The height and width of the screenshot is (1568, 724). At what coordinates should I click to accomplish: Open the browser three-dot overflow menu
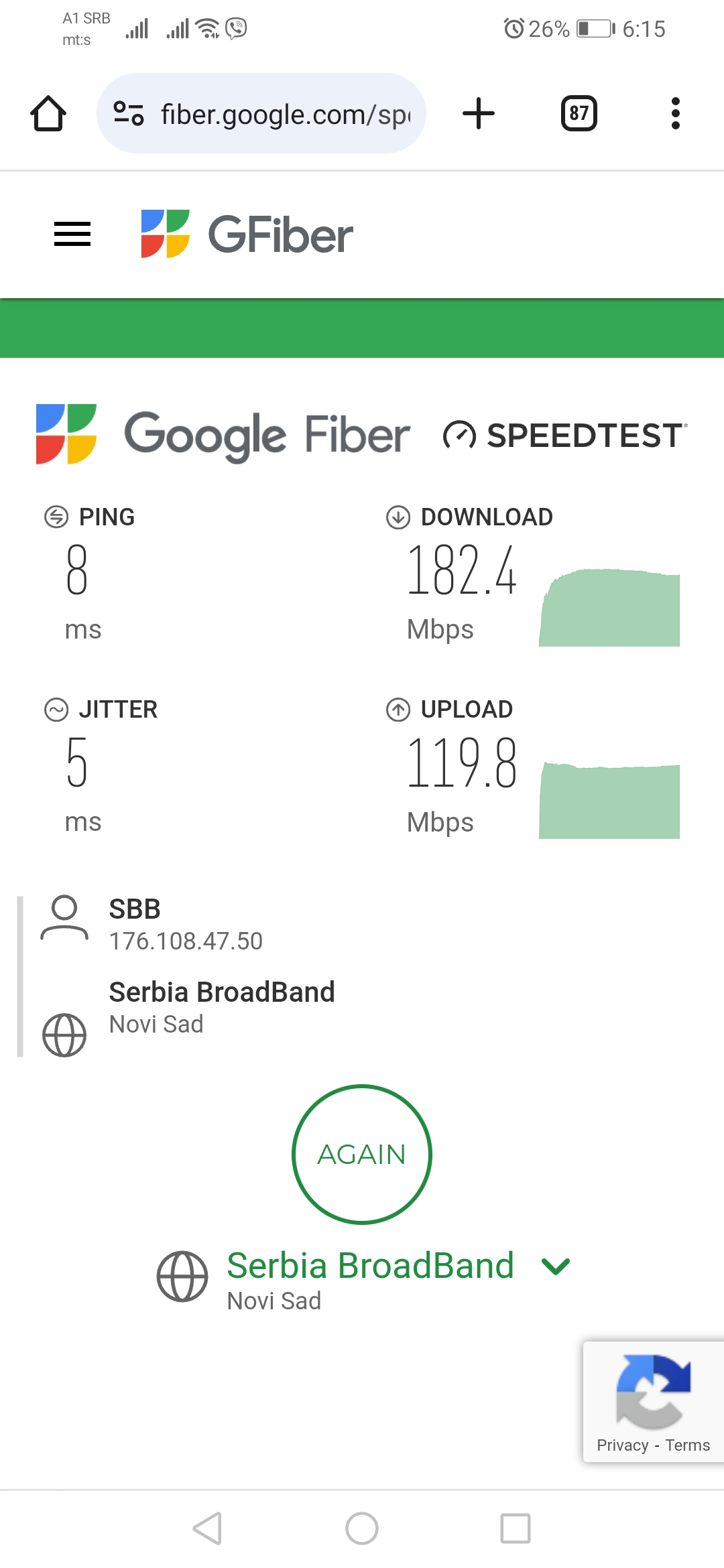(x=675, y=113)
